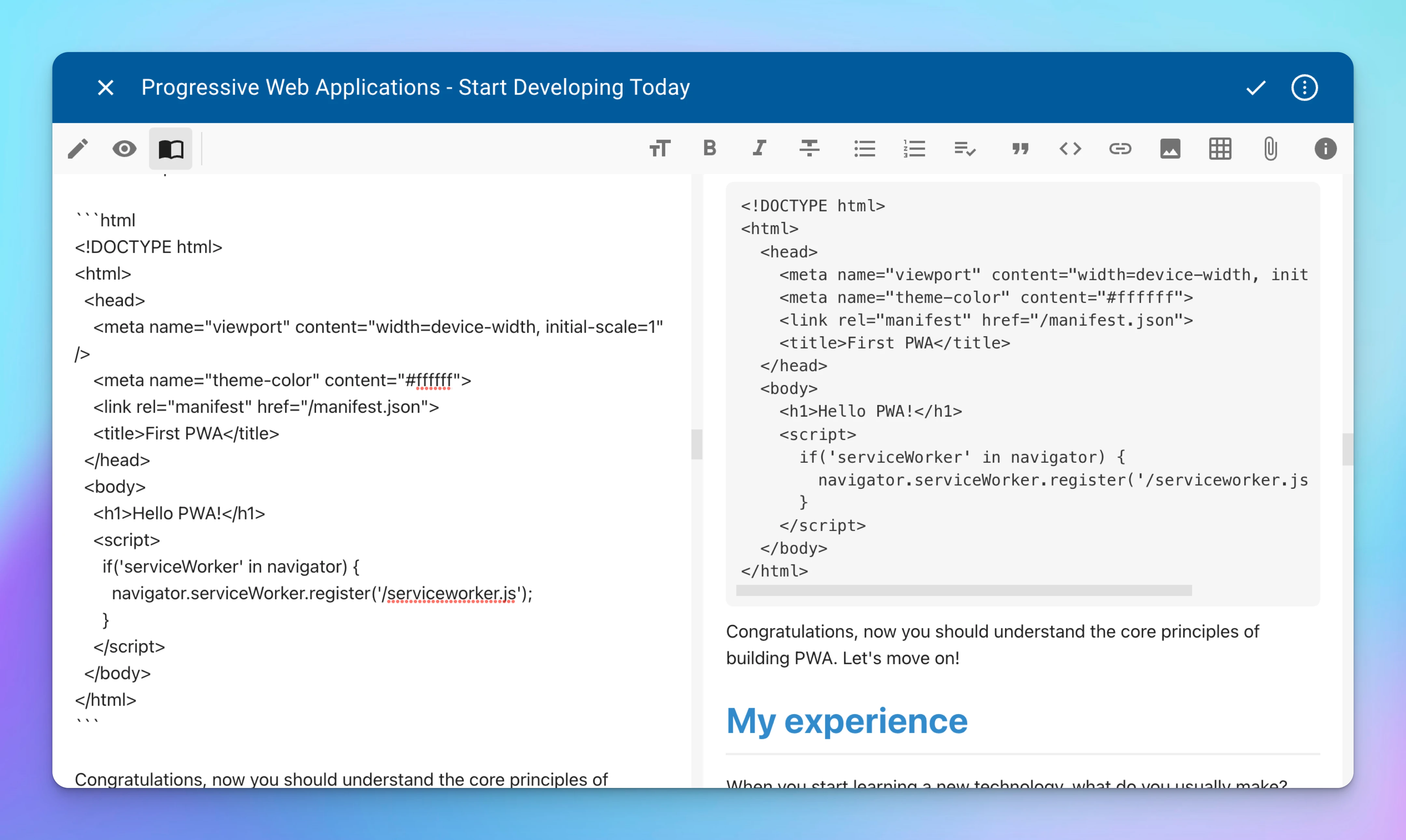Insert a block quote
Screen dimensions: 1406x840
tap(1020, 149)
